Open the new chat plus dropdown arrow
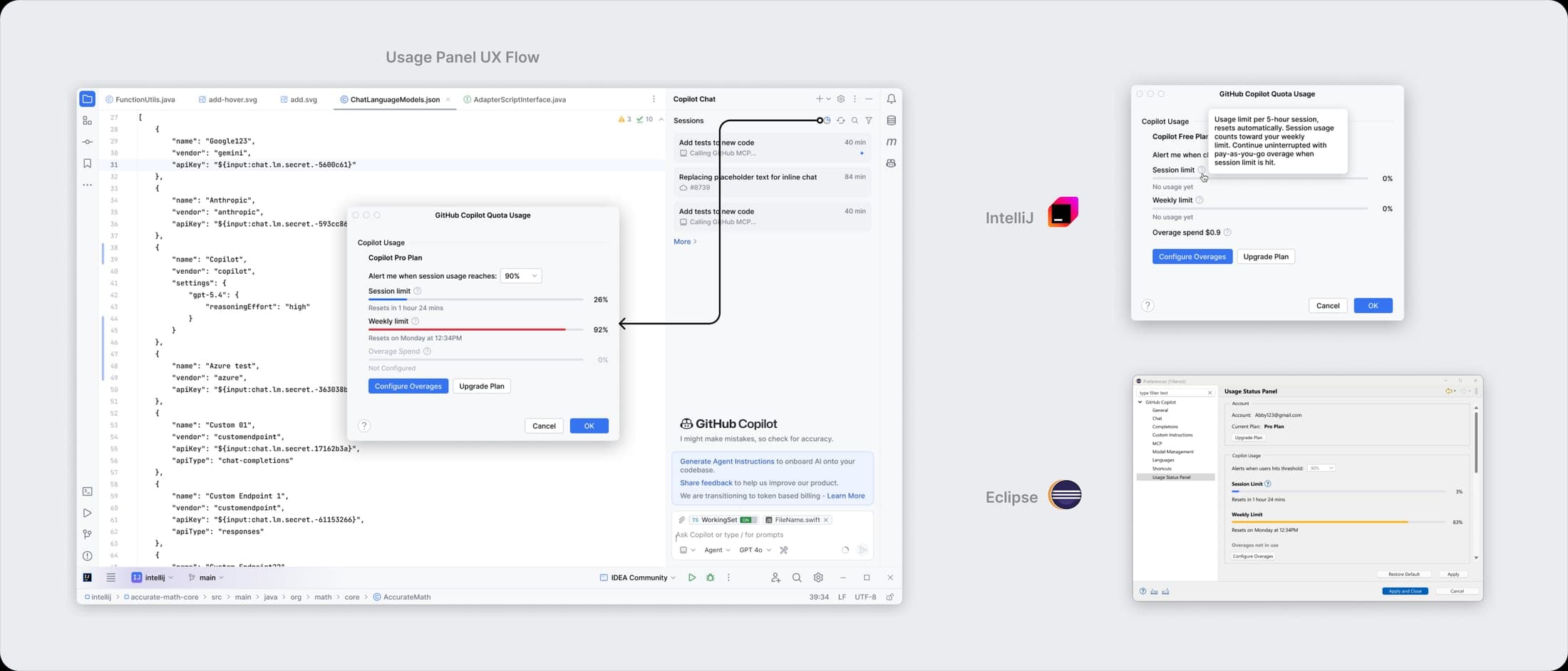The width and height of the screenshot is (1568, 671). tap(828, 99)
